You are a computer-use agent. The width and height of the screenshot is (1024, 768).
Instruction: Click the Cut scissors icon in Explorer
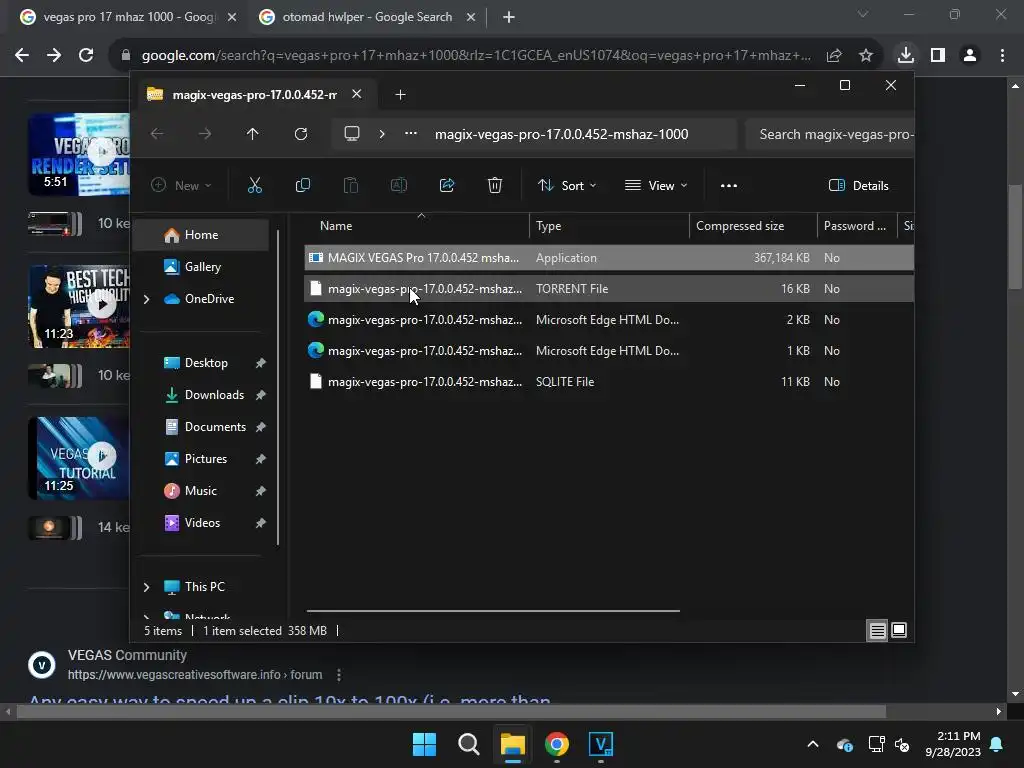pos(255,185)
